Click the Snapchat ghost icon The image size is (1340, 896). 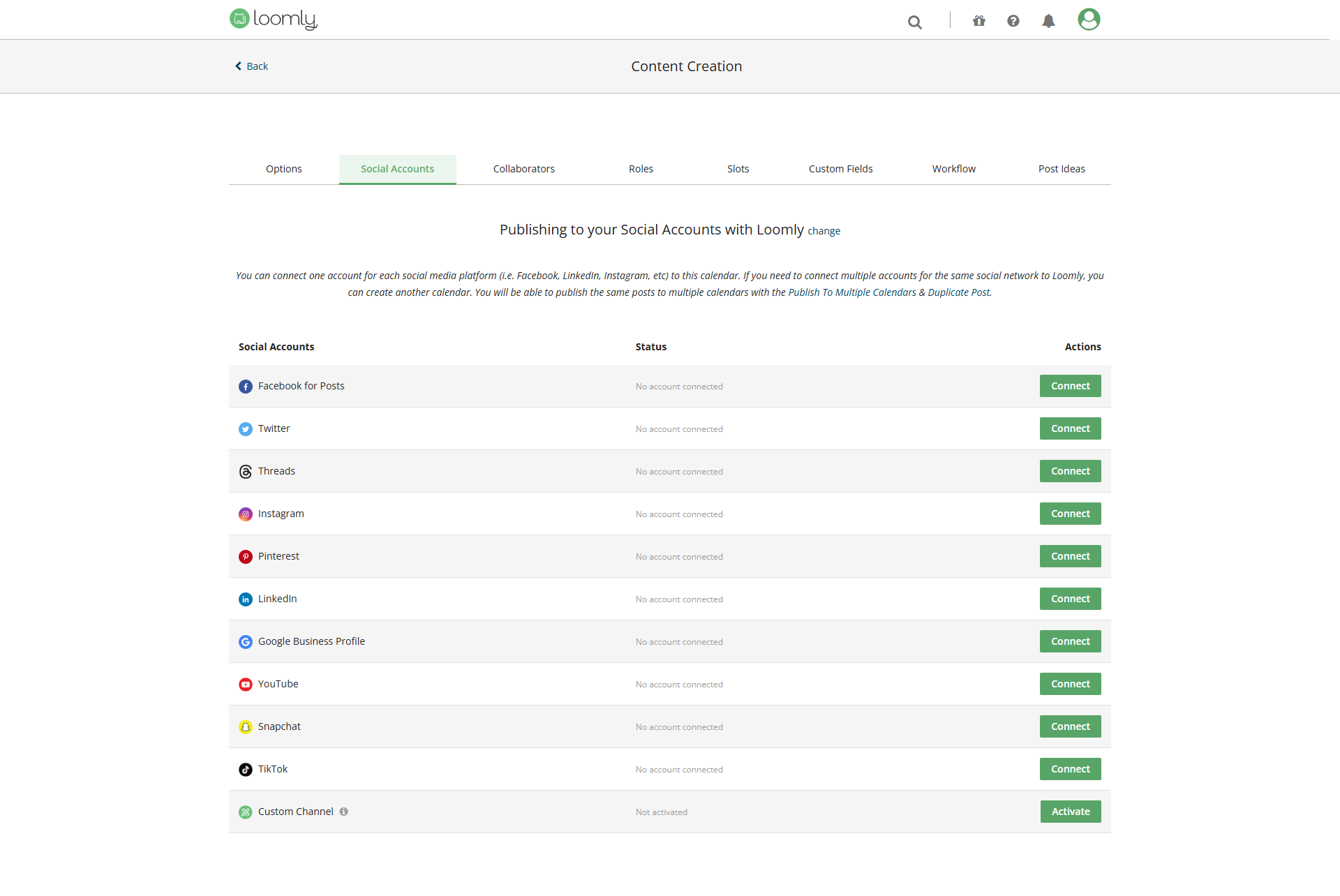246,727
